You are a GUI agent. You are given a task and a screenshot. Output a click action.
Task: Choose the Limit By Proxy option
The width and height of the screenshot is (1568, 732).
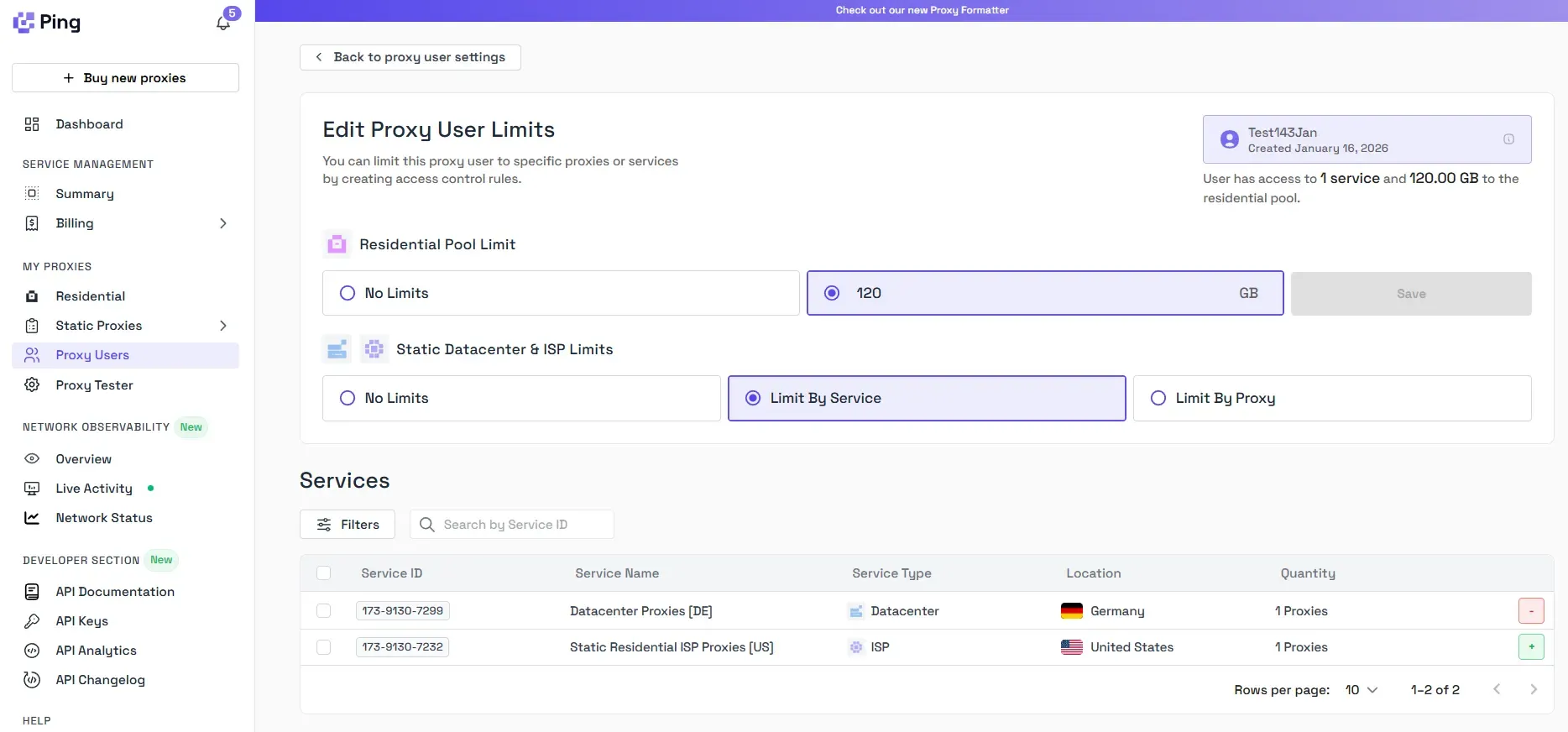[x=1158, y=398]
